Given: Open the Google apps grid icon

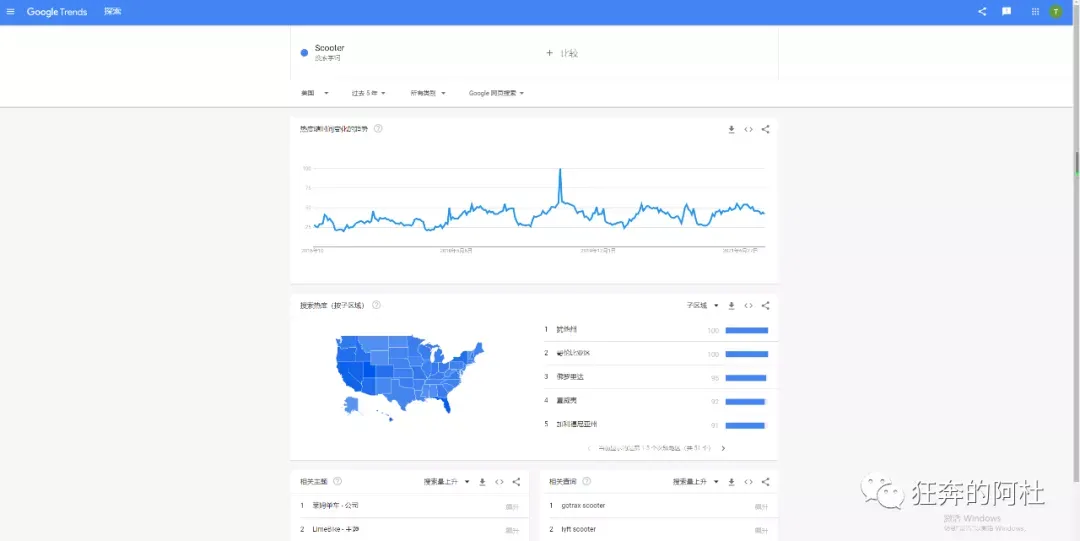Looking at the screenshot, I should click(x=1035, y=12).
